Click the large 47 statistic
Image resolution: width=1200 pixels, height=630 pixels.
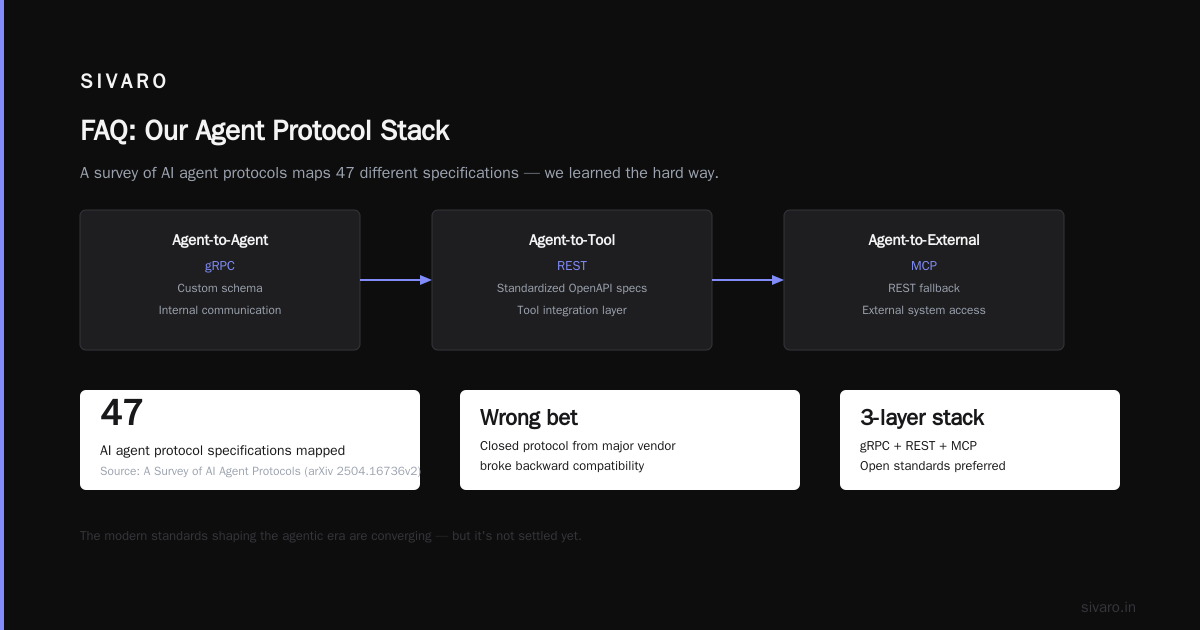pos(122,413)
